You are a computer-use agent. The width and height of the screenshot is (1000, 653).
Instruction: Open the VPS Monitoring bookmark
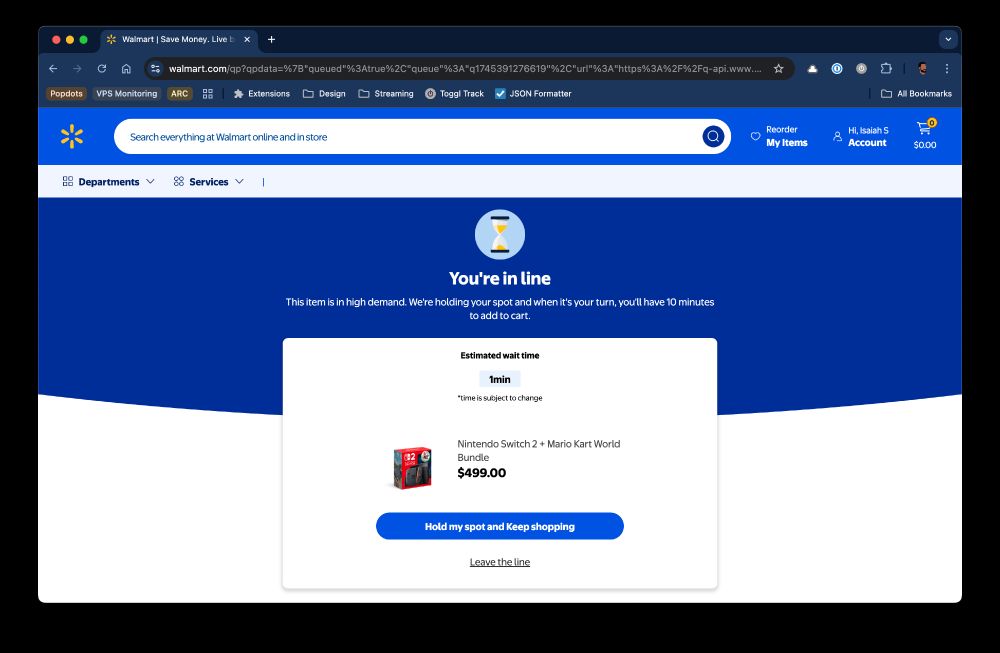pyautogui.click(x=127, y=94)
